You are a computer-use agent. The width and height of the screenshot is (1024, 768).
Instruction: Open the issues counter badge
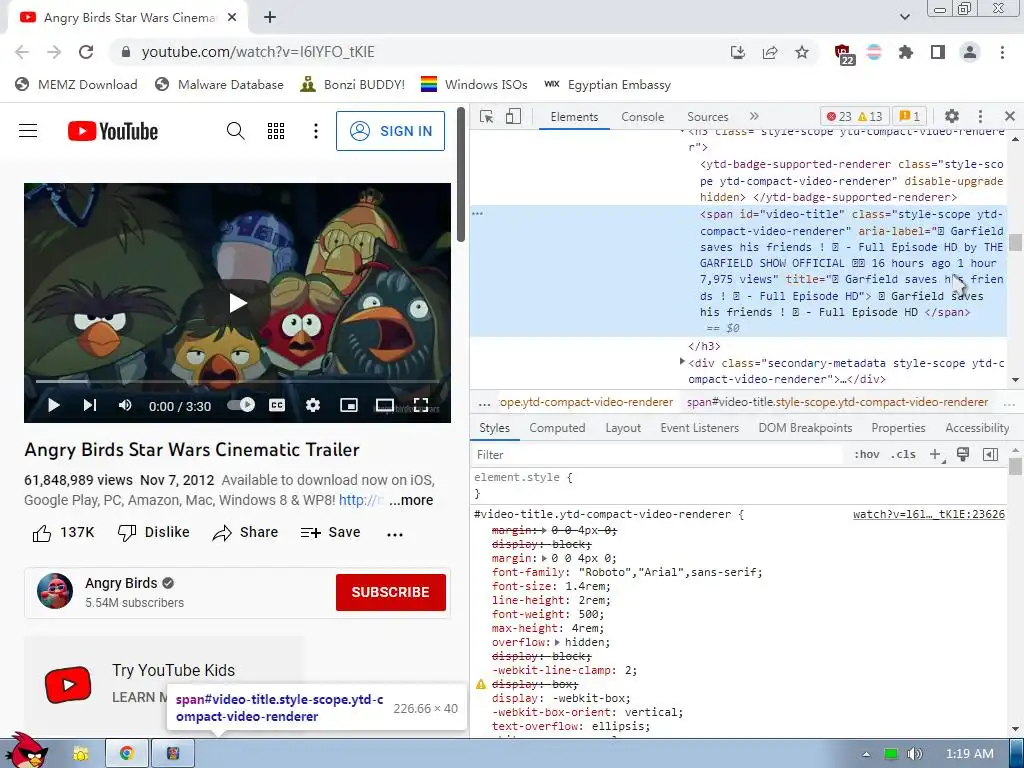(910, 117)
